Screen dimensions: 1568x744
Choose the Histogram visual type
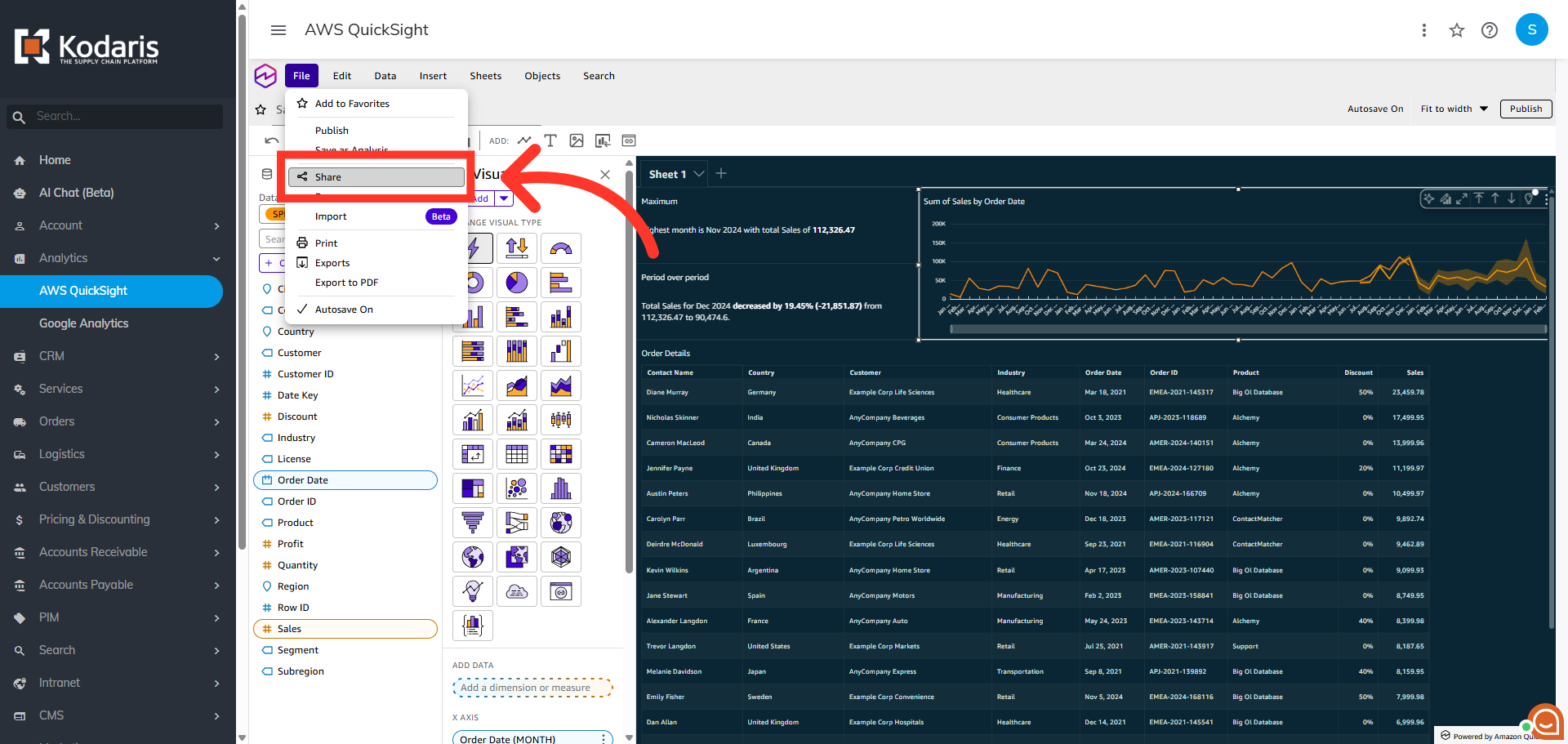561,488
